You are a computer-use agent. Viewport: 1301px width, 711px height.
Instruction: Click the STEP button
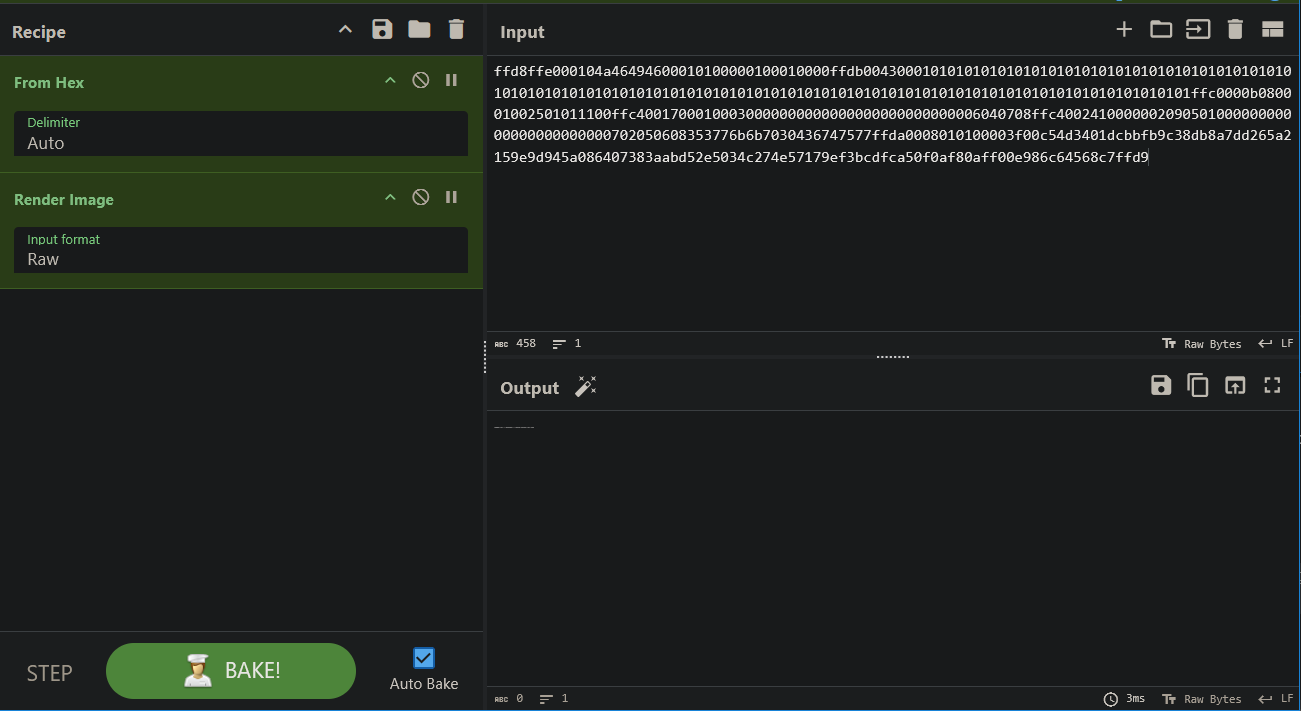[49, 673]
